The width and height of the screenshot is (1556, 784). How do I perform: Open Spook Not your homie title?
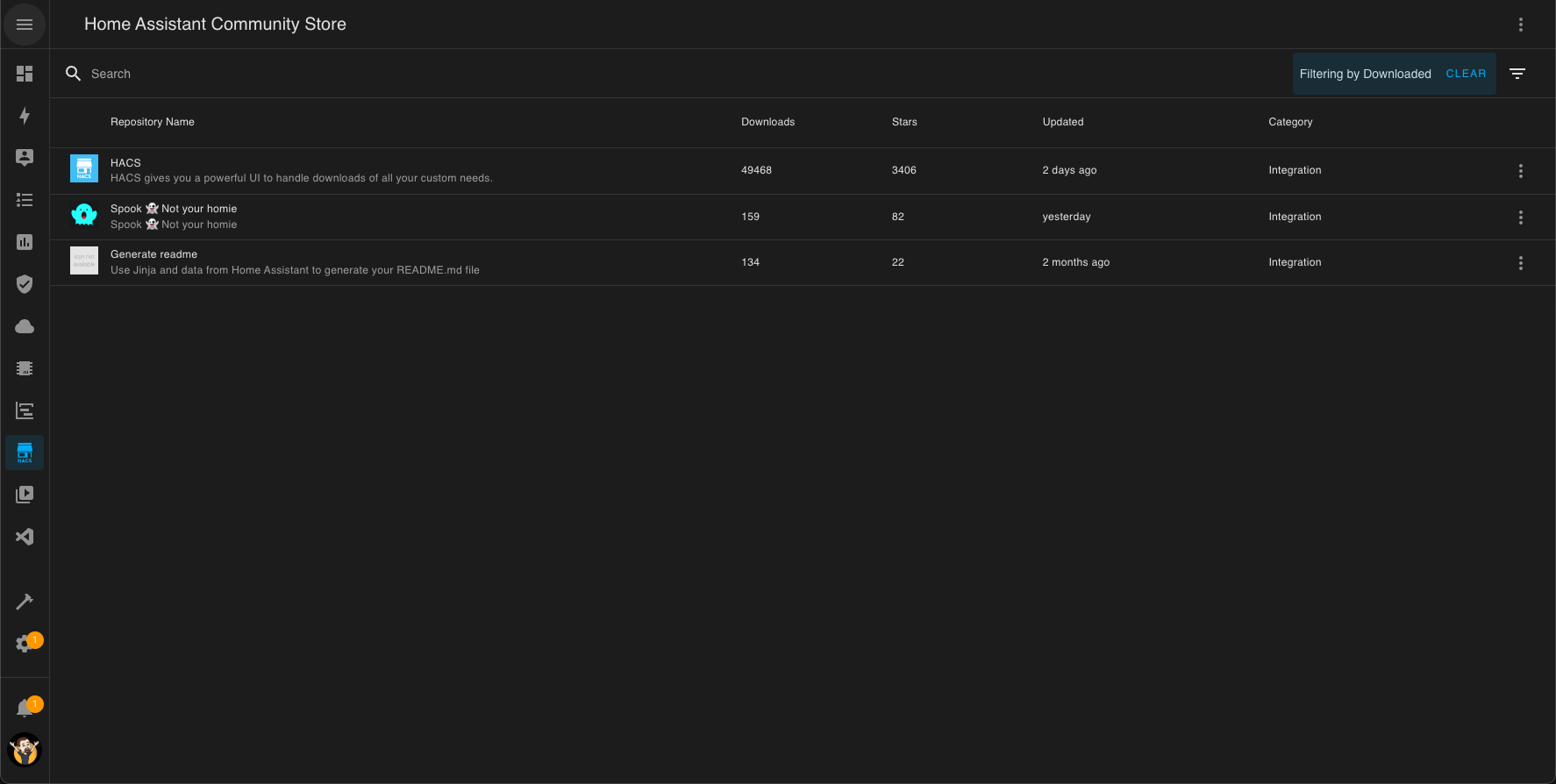[174, 209]
